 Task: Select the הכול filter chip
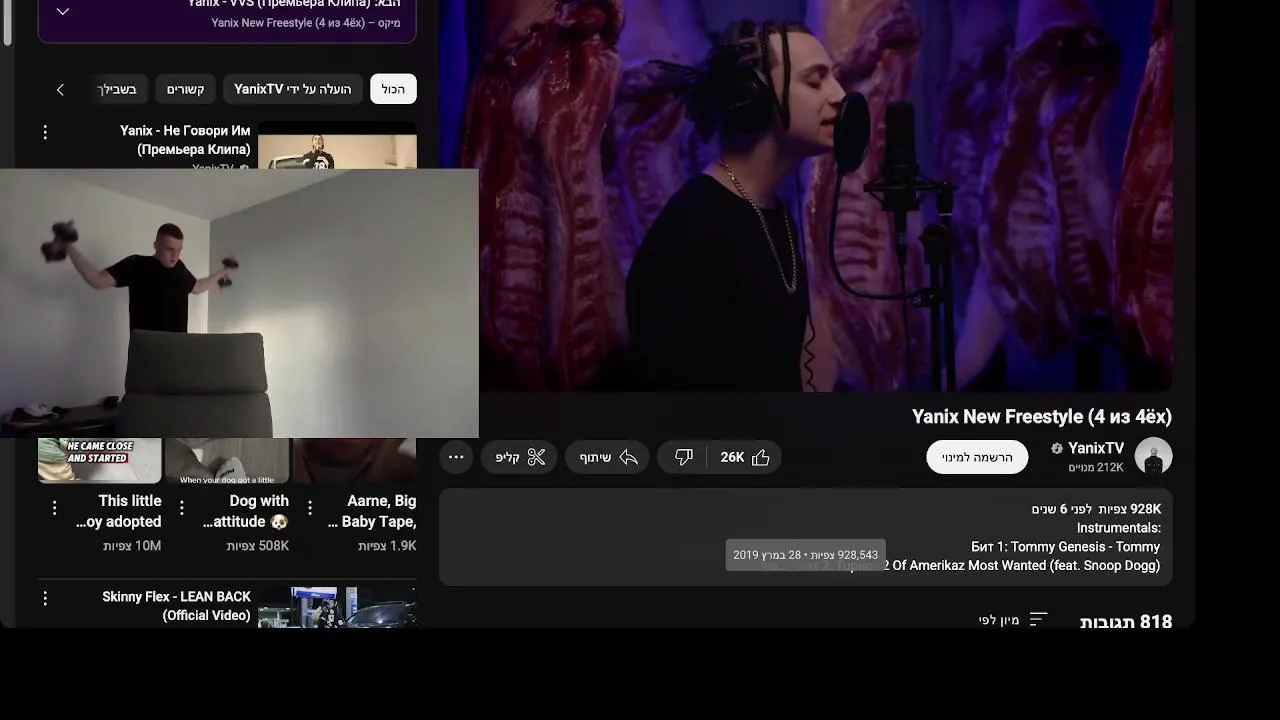click(x=393, y=89)
